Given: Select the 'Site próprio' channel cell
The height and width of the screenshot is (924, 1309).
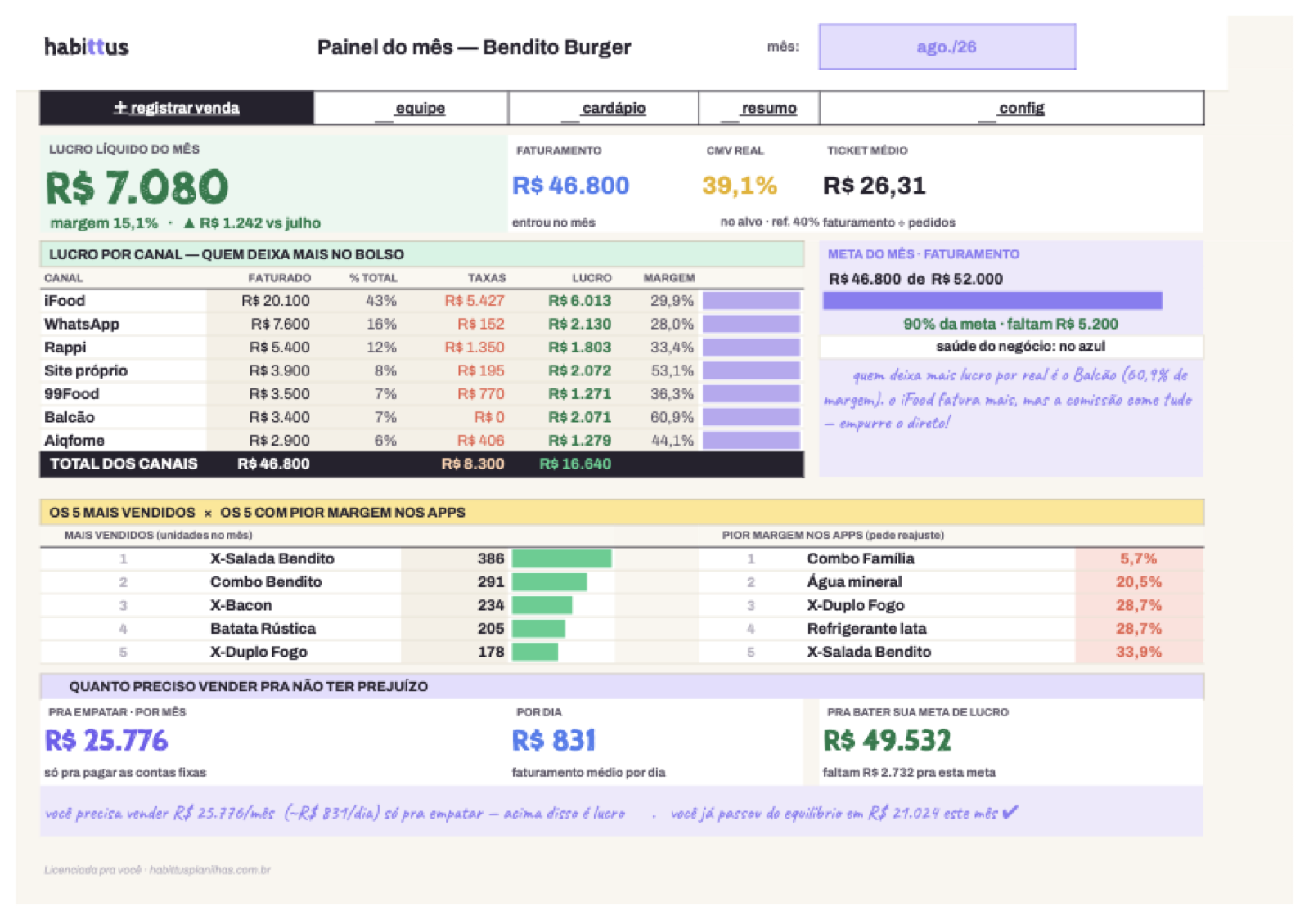Looking at the screenshot, I should click(x=86, y=370).
